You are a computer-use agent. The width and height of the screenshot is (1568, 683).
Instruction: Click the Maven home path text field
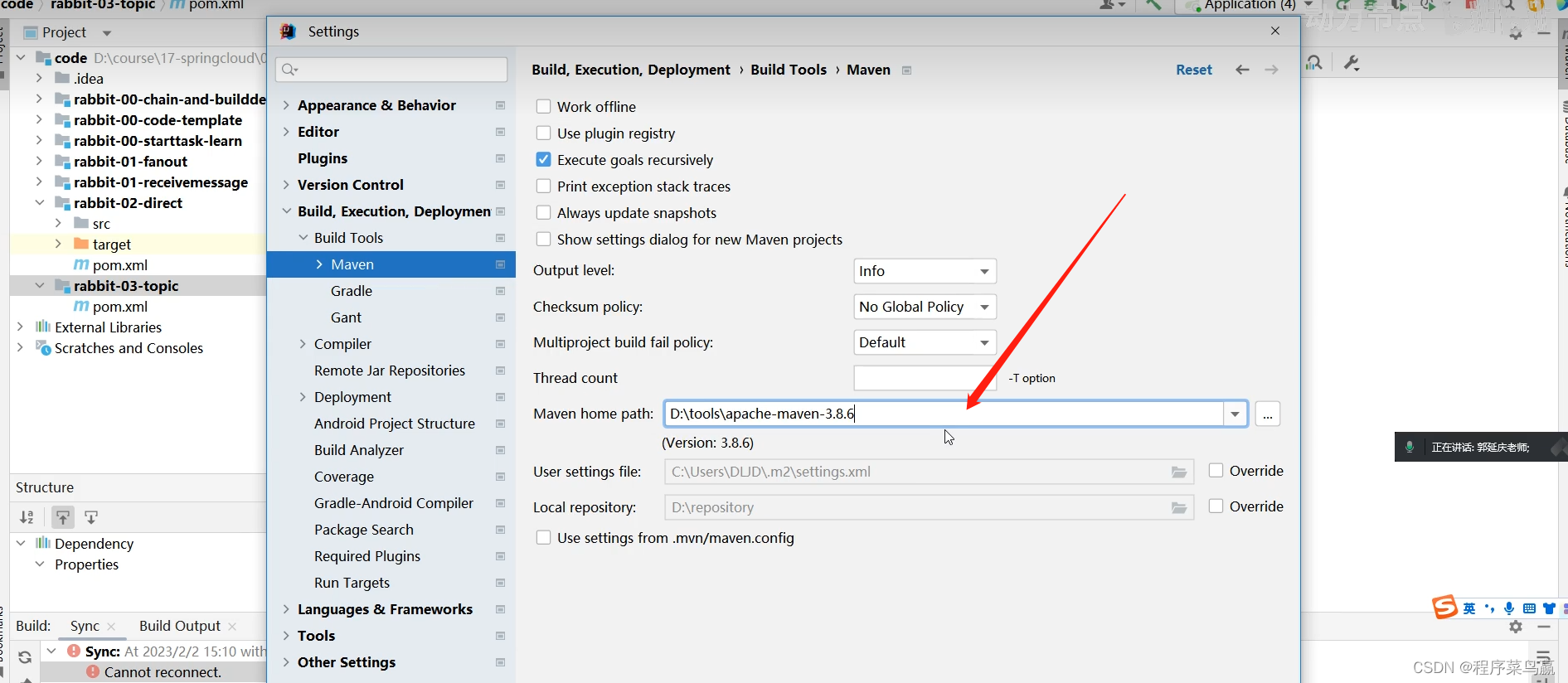[944, 414]
